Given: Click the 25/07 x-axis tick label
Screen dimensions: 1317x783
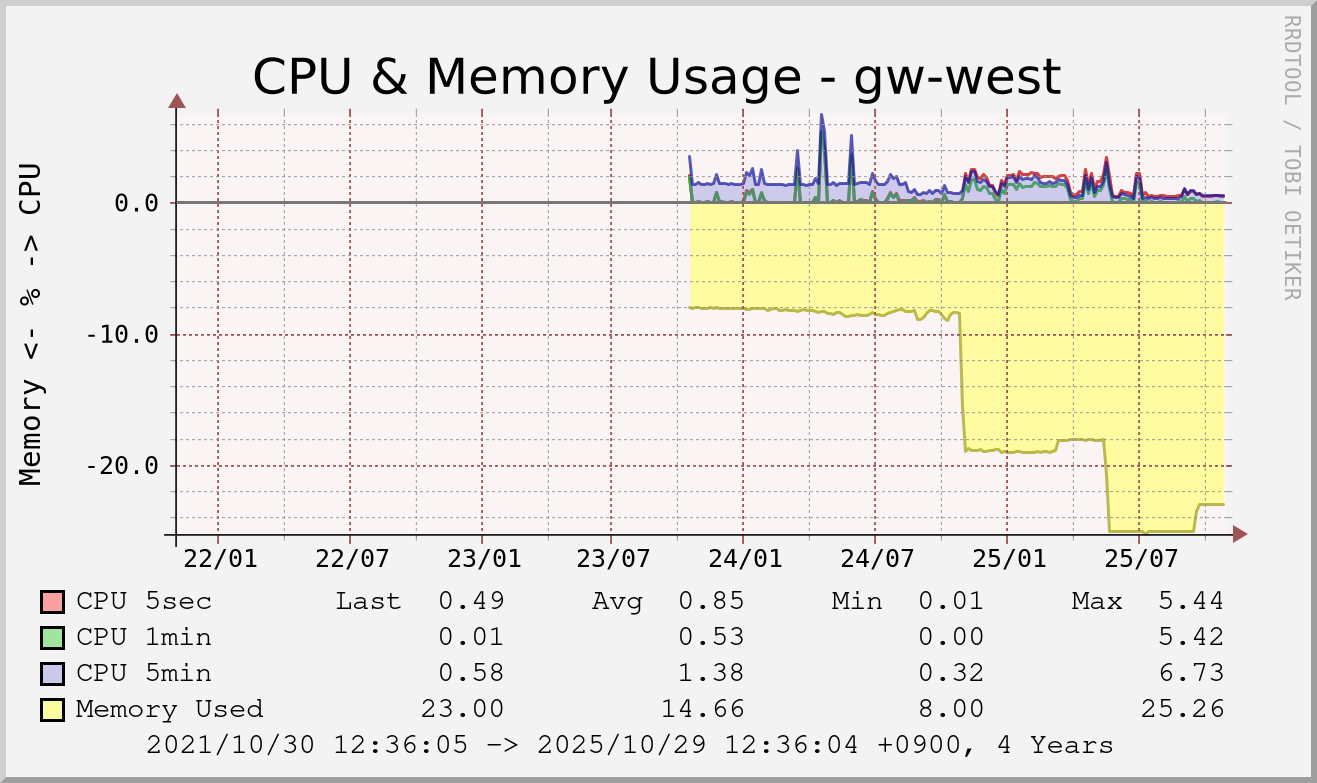Looking at the screenshot, I should (1138, 558).
